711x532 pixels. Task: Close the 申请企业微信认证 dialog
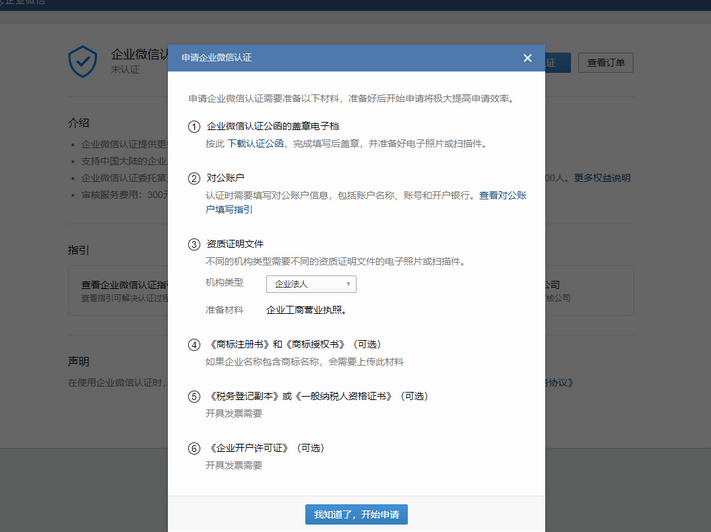point(527,58)
